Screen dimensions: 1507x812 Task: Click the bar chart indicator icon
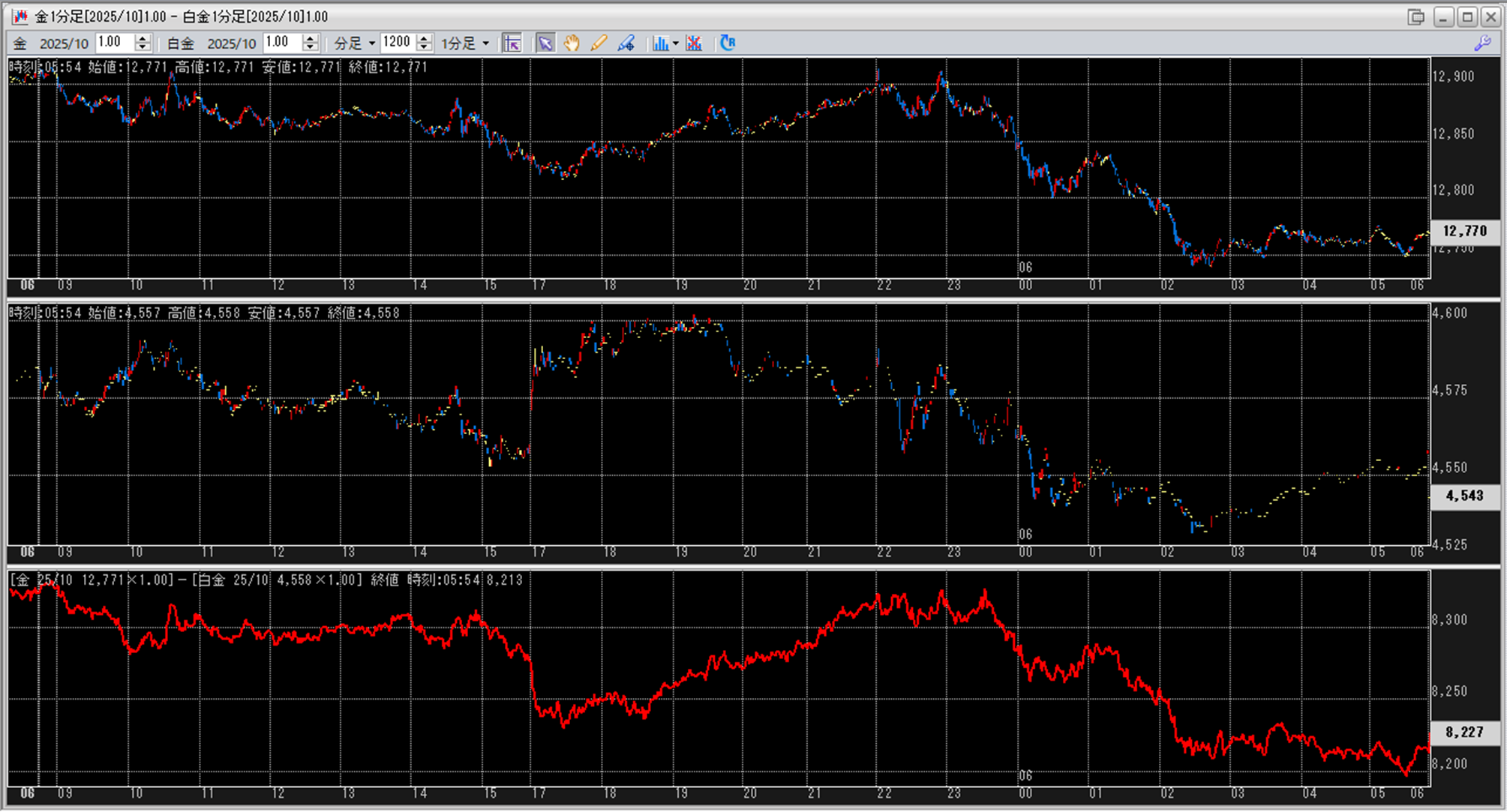(659, 43)
